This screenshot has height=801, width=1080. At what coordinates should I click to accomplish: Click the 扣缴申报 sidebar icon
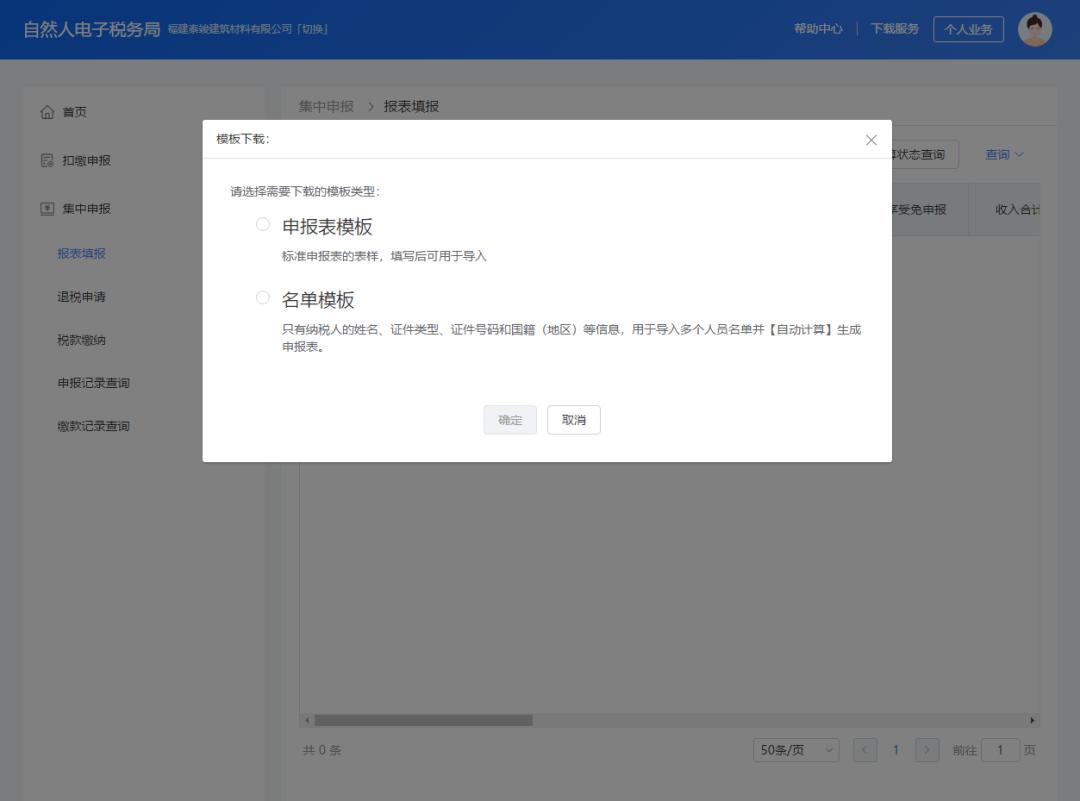coord(47,160)
